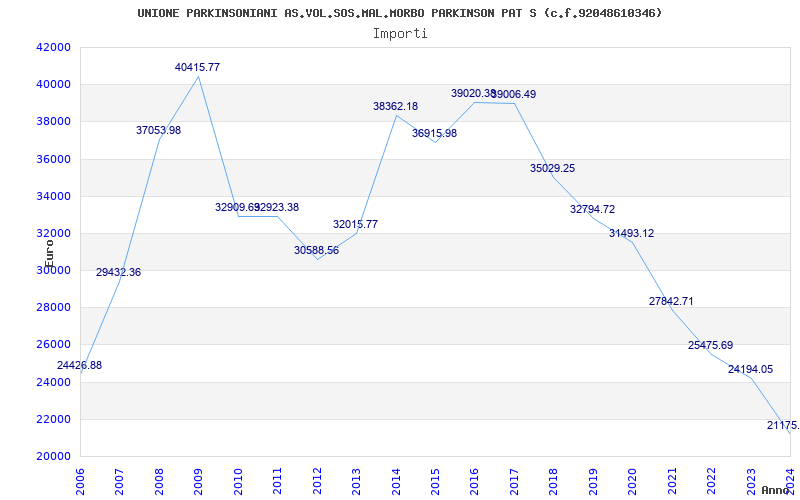800x500 pixels.
Task: Click the 37053.98 data label
Action: click(x=158, y=130)
